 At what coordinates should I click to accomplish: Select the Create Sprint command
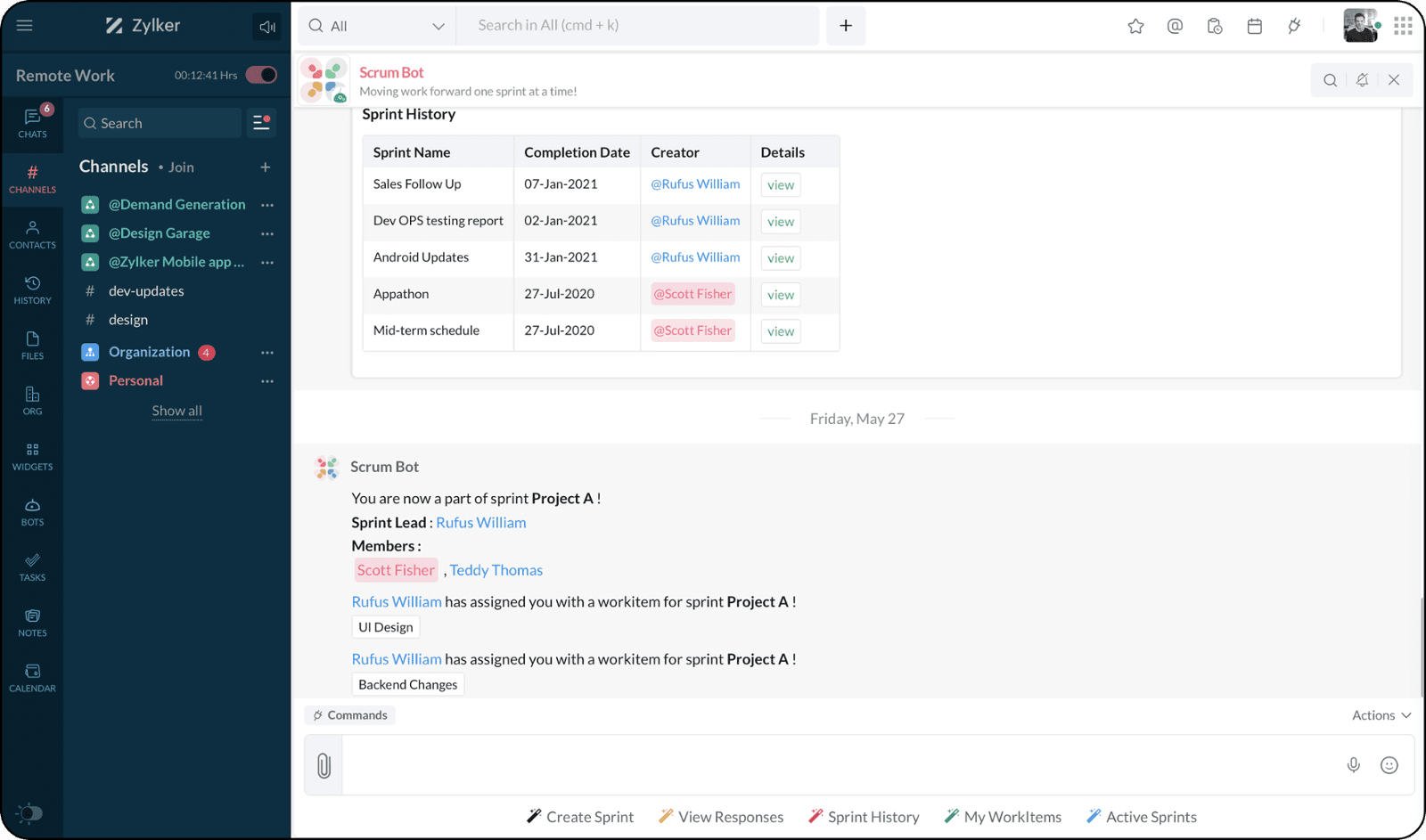pos(580,817)
